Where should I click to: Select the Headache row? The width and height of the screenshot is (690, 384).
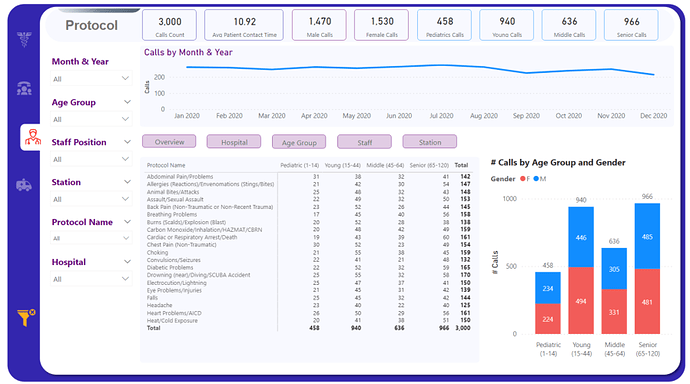tap(308, 305)
